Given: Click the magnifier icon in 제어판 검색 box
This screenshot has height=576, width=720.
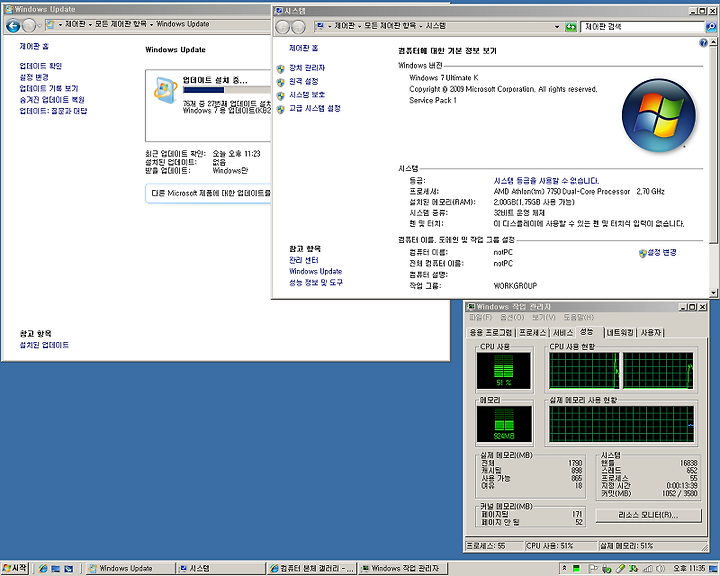Looking at the screenshot, I should click(710, 27).
